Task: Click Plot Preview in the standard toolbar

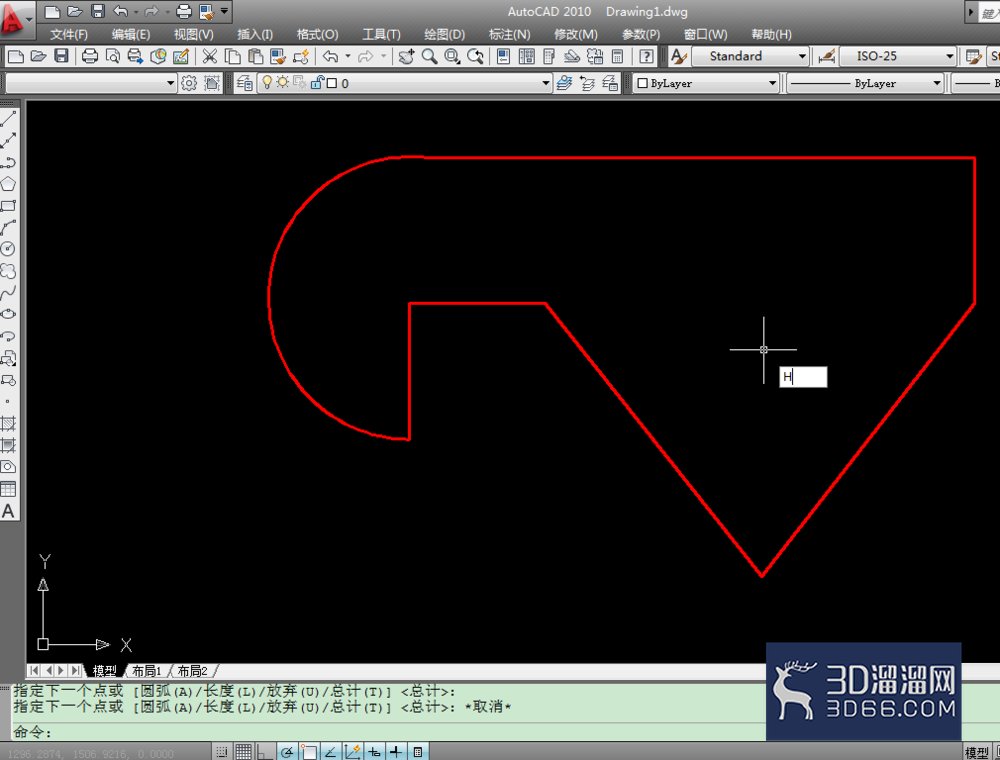Action: (112, 56)
